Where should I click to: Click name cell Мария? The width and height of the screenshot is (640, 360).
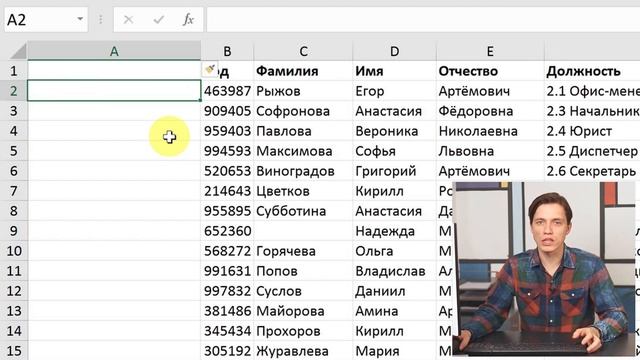395,351
